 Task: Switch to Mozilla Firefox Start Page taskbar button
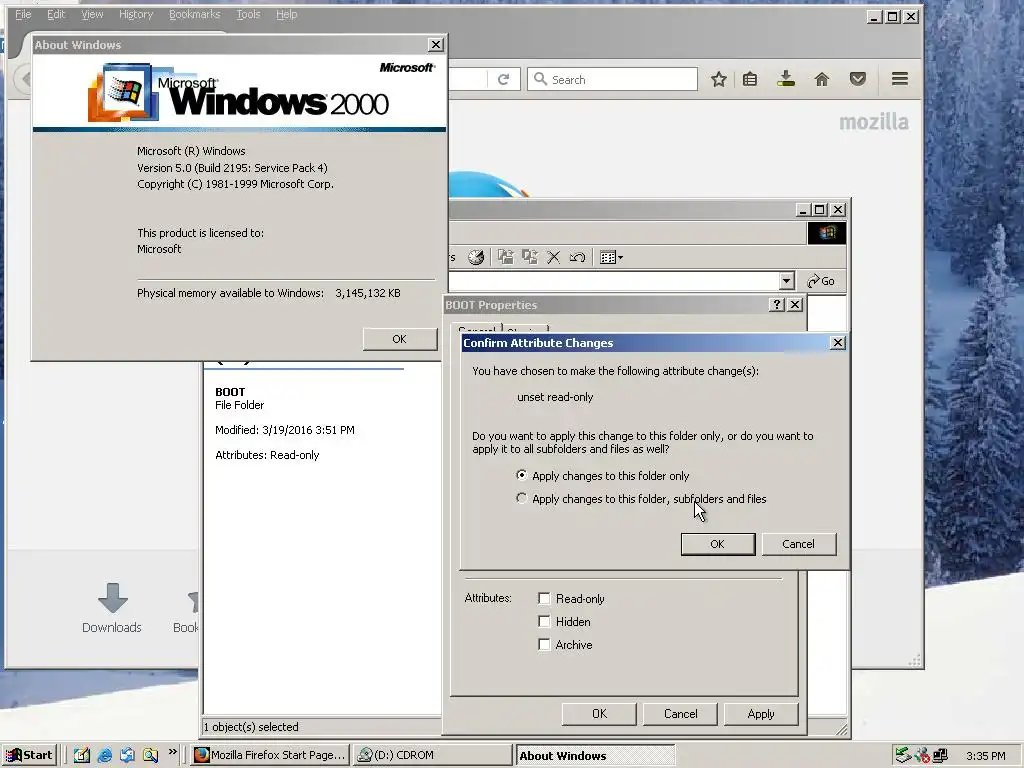pos(270,755)
